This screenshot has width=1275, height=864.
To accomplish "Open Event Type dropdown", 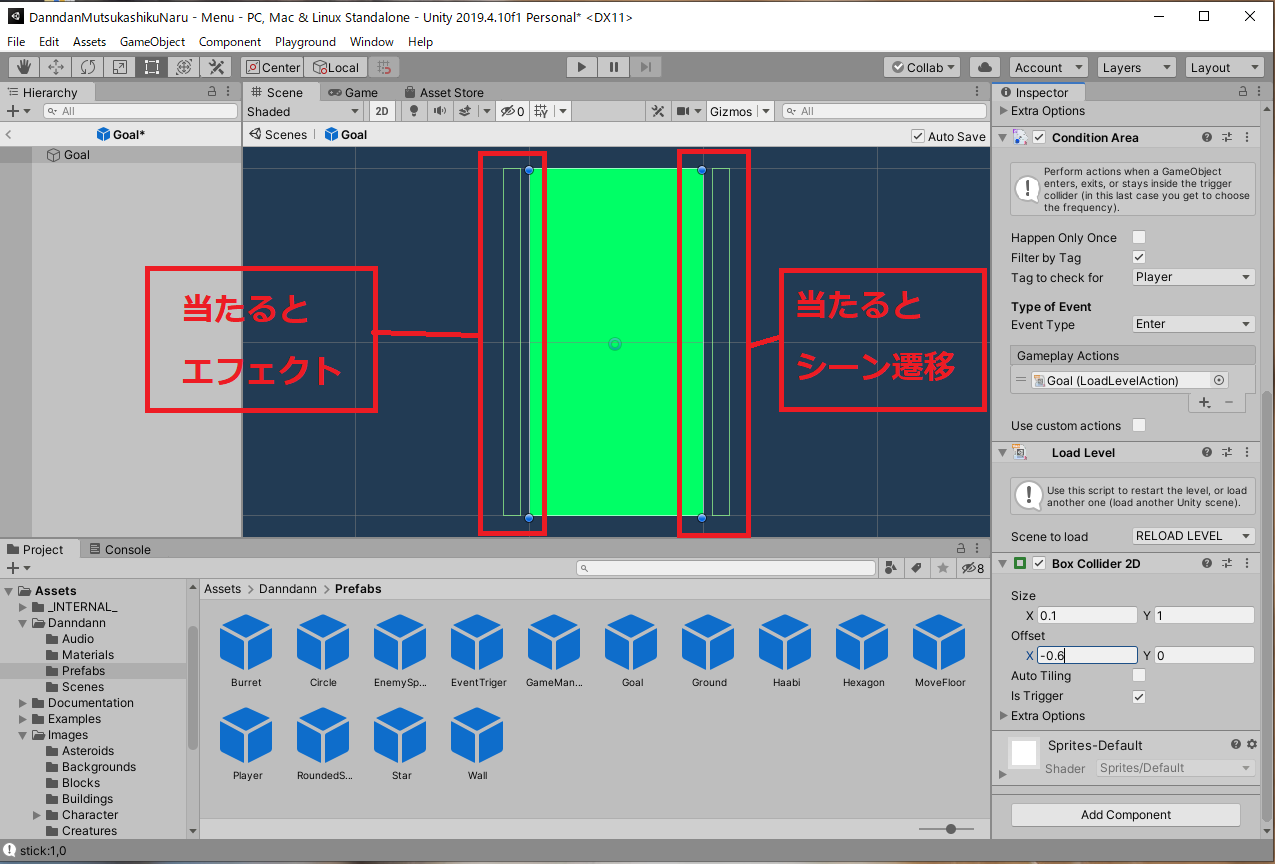I will click(1194, 324).
